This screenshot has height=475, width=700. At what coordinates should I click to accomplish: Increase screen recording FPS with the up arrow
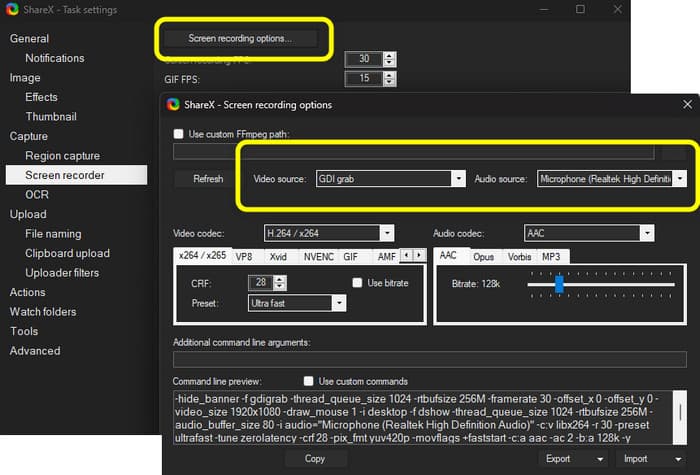(389, 55)
